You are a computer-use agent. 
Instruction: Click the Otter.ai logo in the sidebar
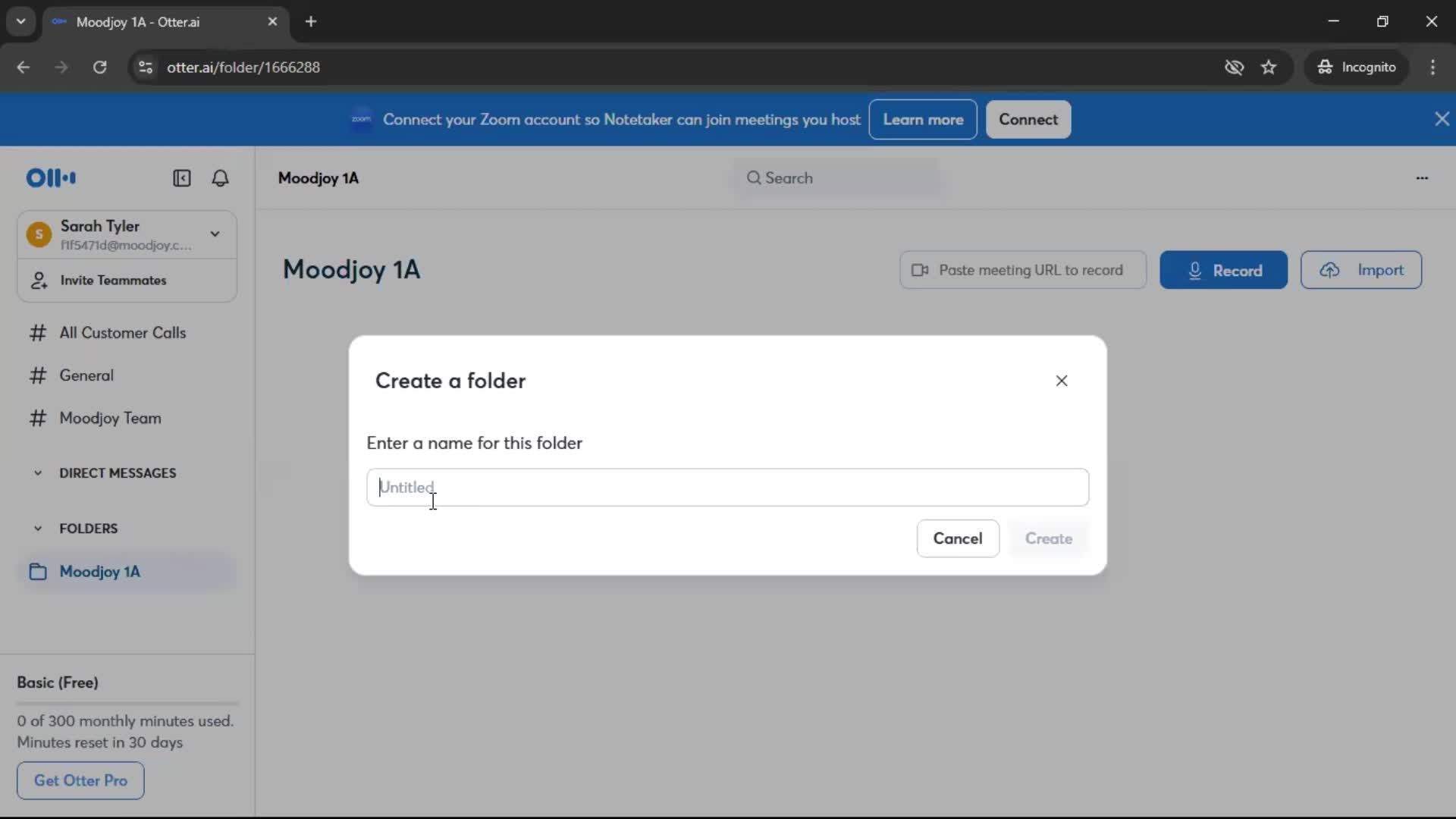tap(51, 178)
